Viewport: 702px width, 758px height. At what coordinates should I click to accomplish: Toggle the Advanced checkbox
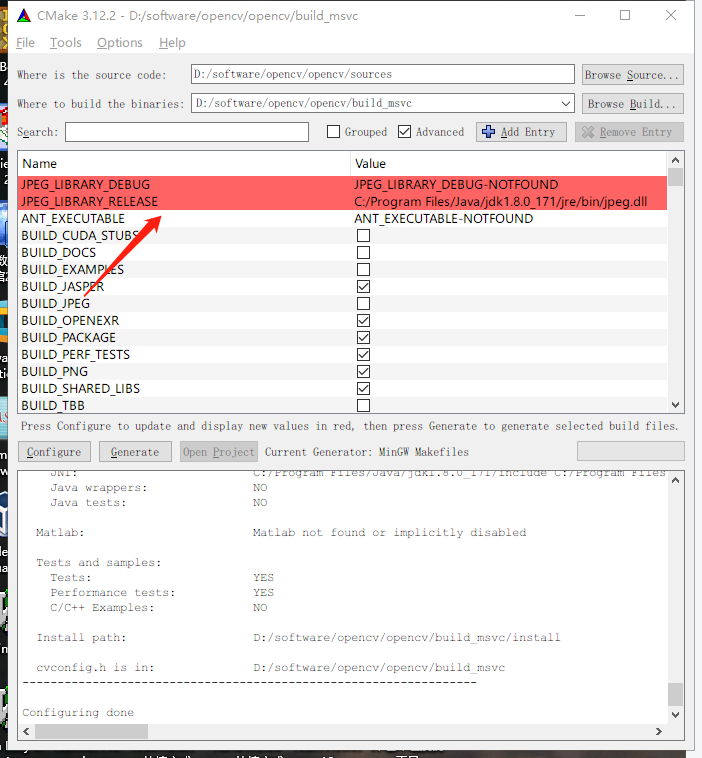click(x=405, y=131)
